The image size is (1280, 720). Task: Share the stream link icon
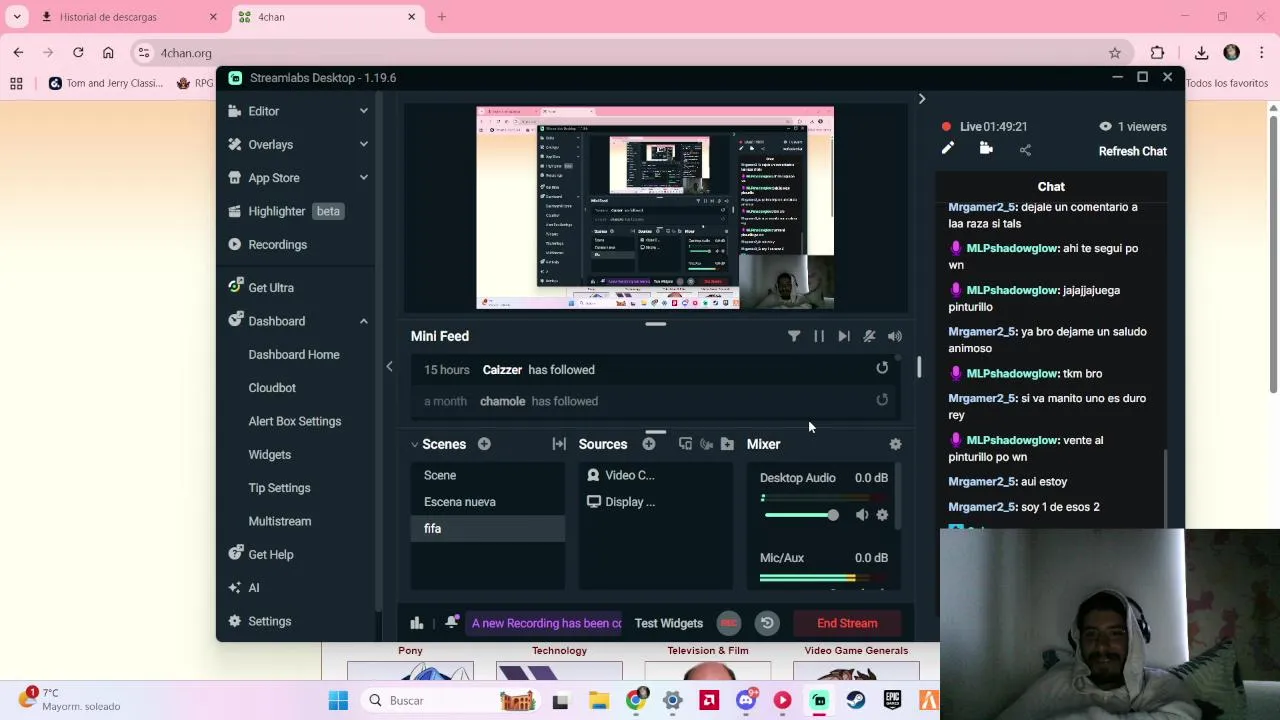pyautogui.click(x=1025, y=150)
